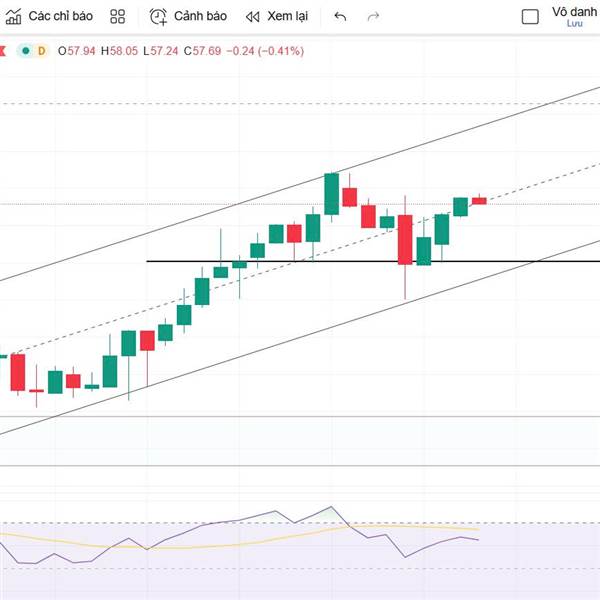
Task: Click the redo arrow
Action: [x=373, y=16]
